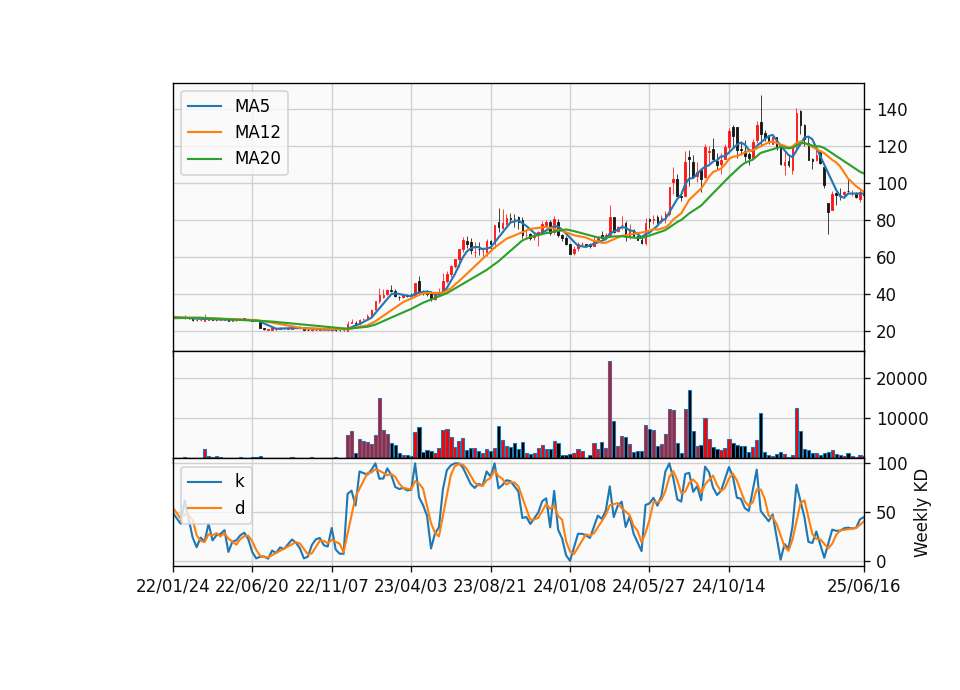Click the 20000 volume axis label

(x=902, y=379)
